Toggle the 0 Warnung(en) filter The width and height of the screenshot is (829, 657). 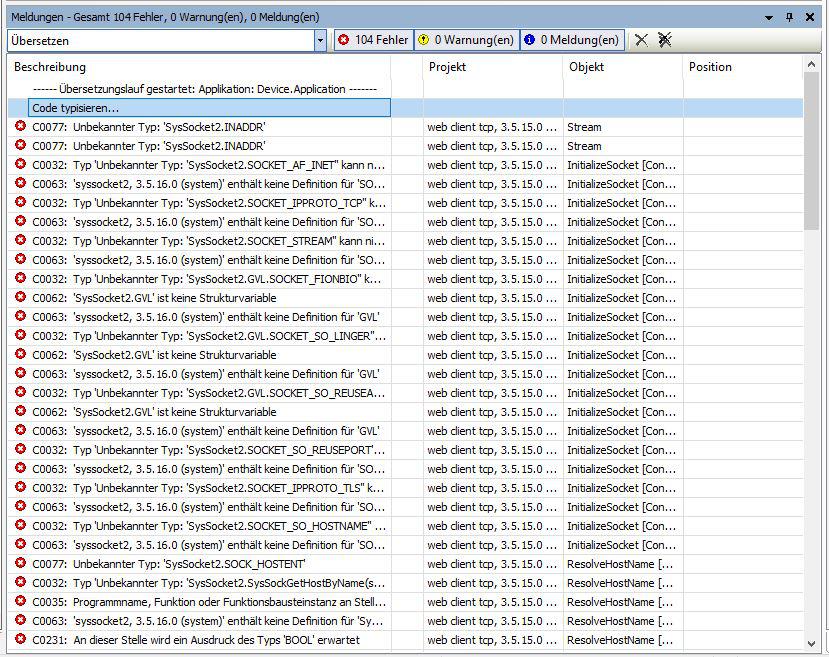(465, 40)
